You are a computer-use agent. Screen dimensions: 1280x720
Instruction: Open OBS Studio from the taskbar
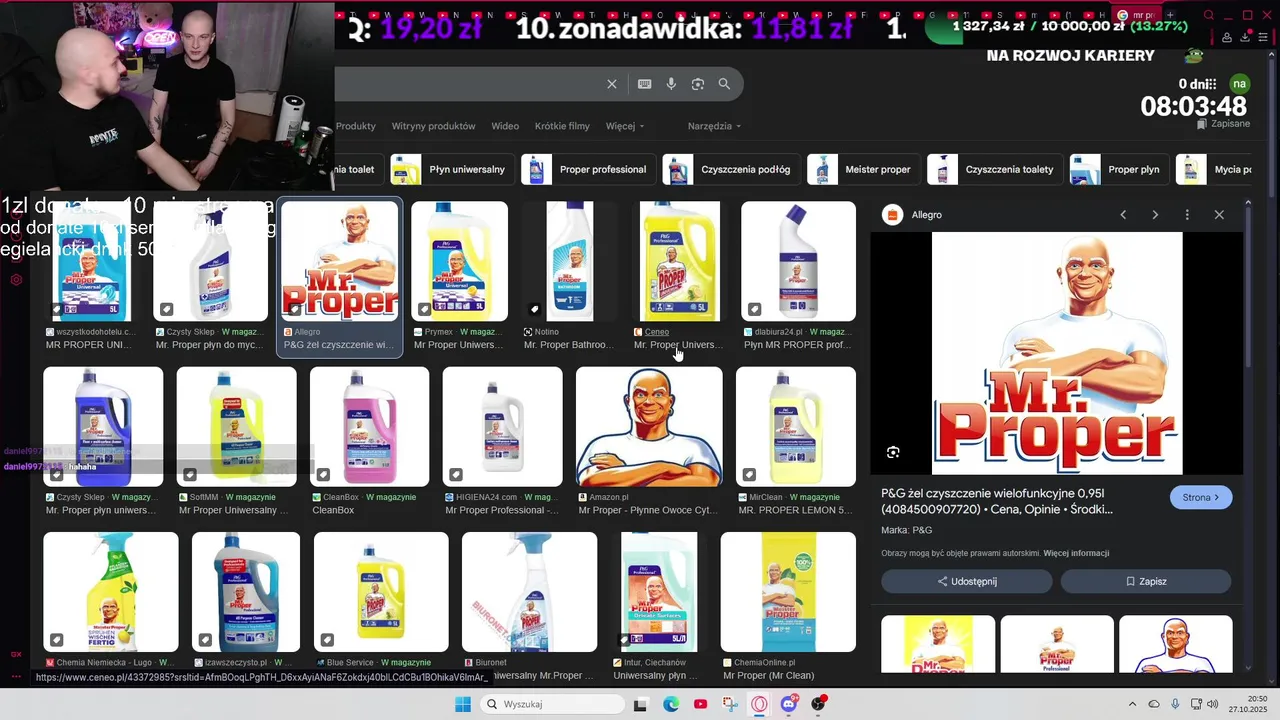click(819, 704)
